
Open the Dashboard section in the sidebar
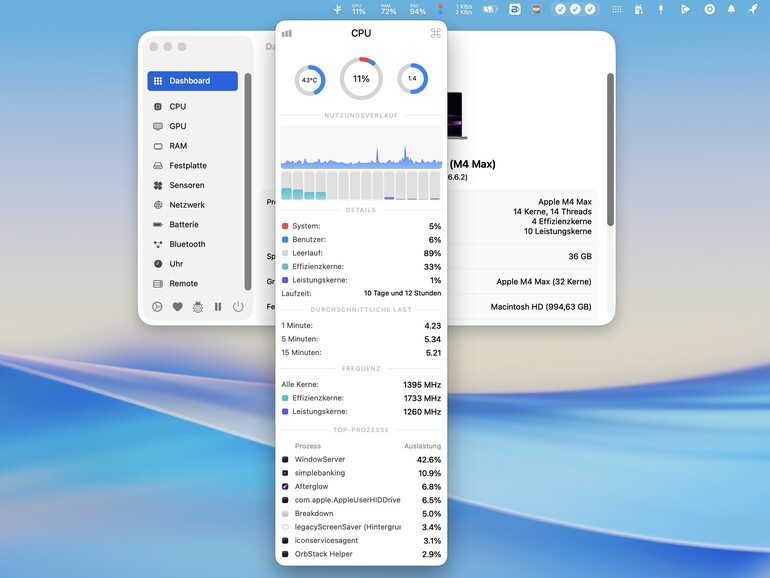pos(192,81)
